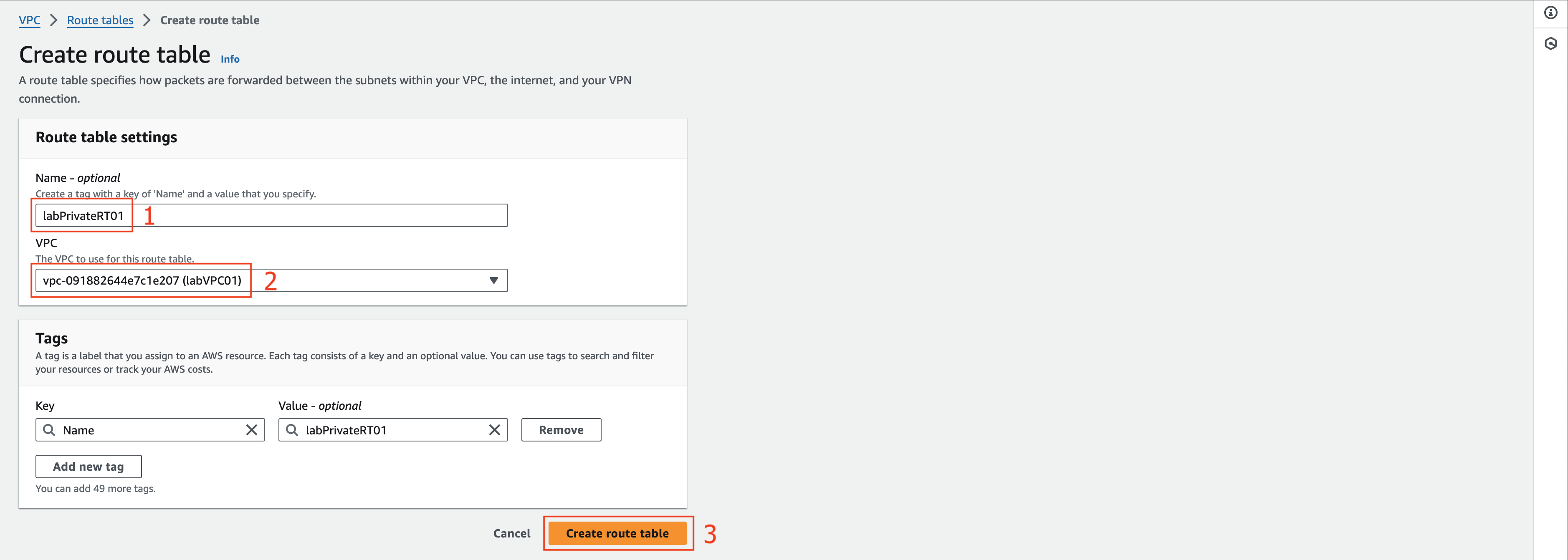Go to the VPC breadcrumb link

(29, 20)
